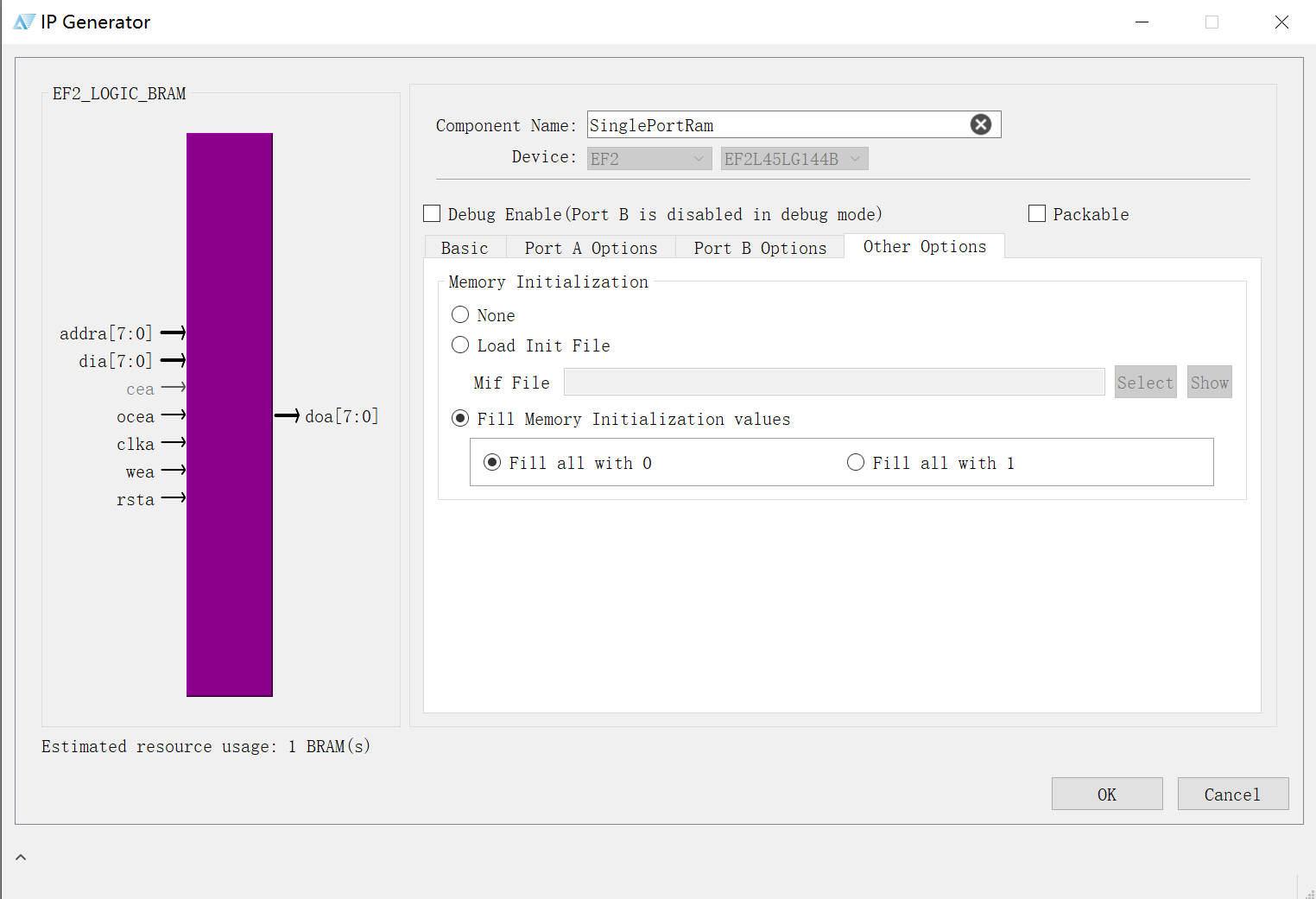
Task: Click the addra[7:0] port label
Action: (105, 333)
